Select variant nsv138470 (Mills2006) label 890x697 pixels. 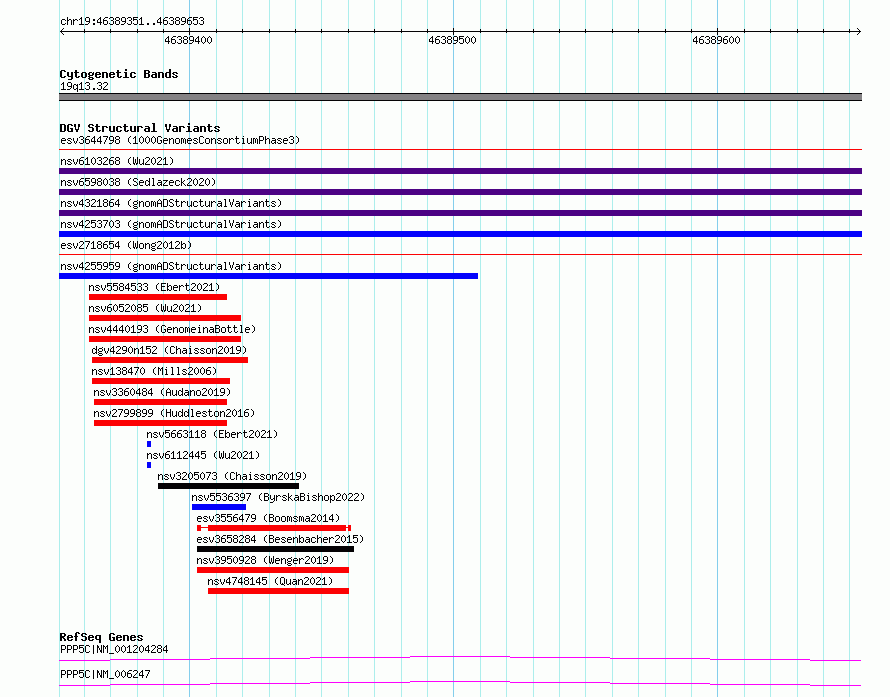coord(154,371)
